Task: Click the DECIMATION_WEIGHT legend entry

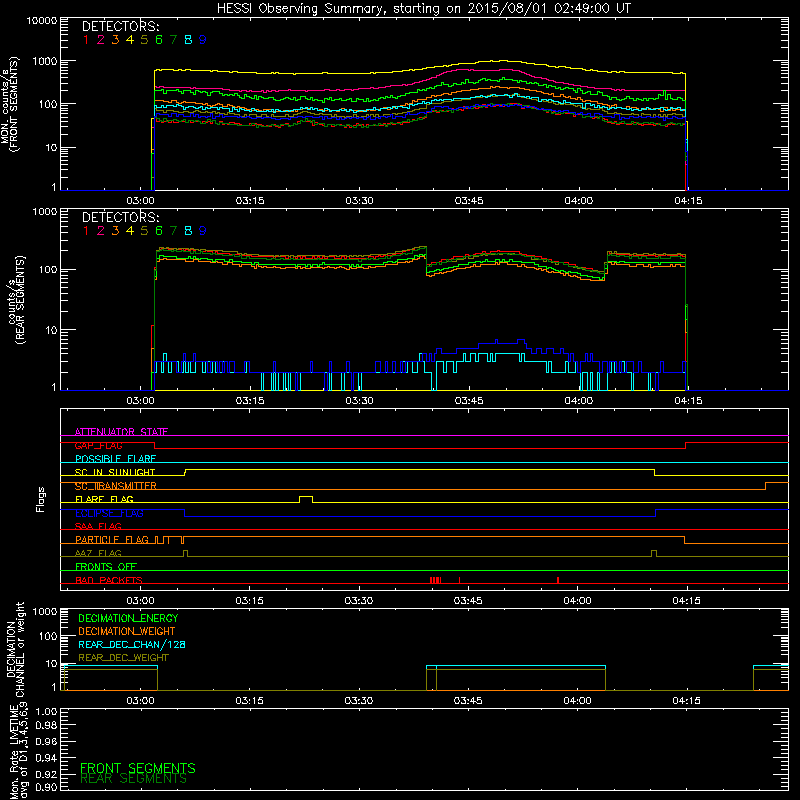Action: (127, 631)
